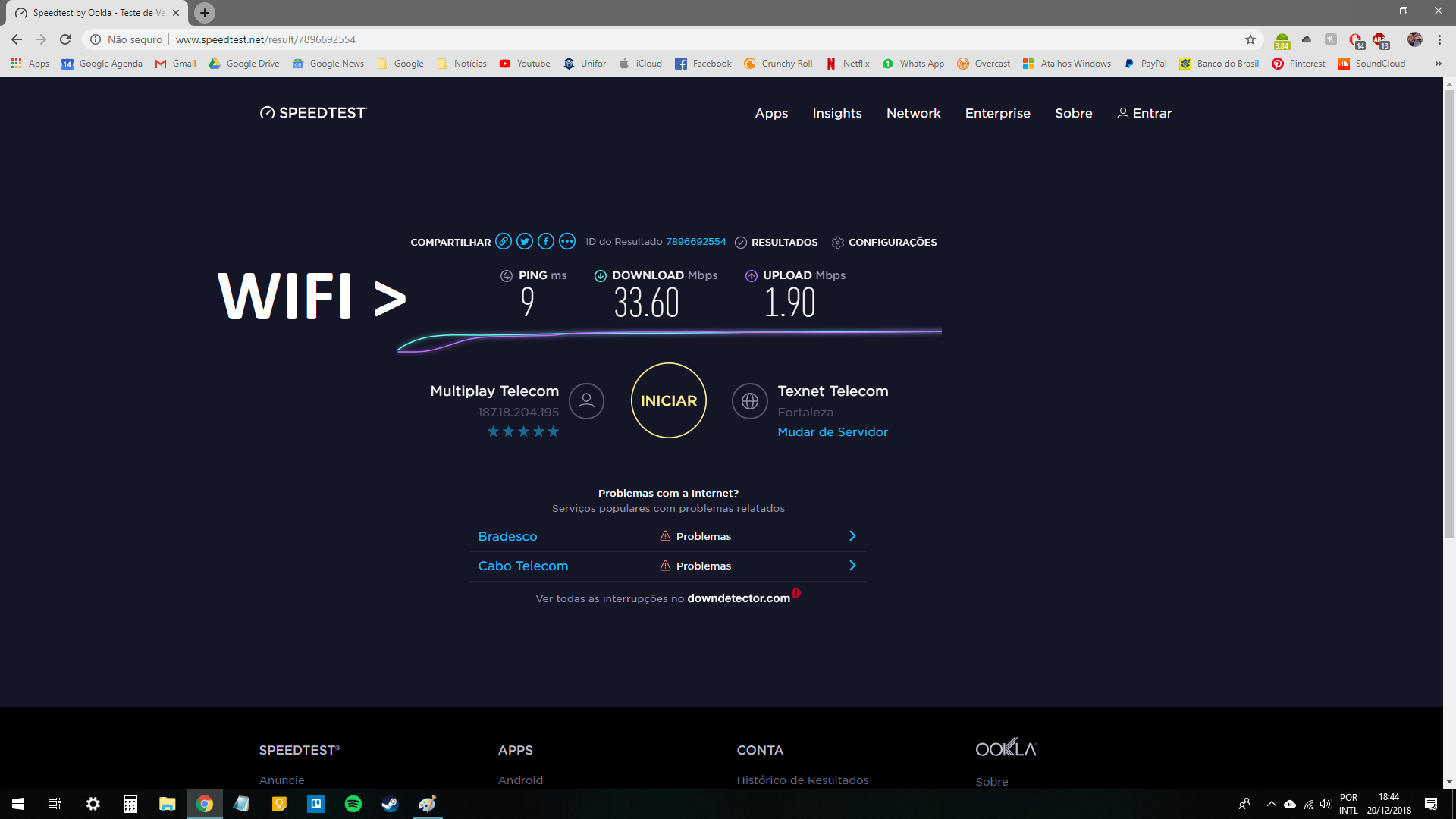The height and width of the screenshot is (819, 1456).
Task: Reload the page in browser
Action: [65, 39]
